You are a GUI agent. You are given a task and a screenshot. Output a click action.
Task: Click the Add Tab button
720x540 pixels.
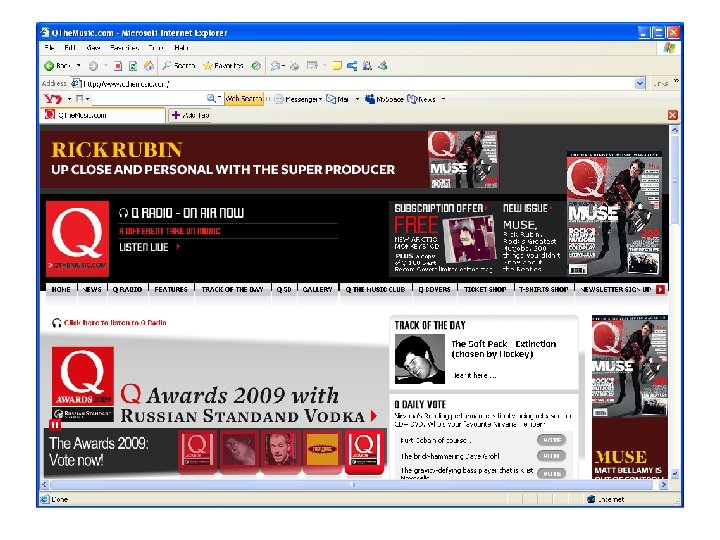(x=191, y=115)
